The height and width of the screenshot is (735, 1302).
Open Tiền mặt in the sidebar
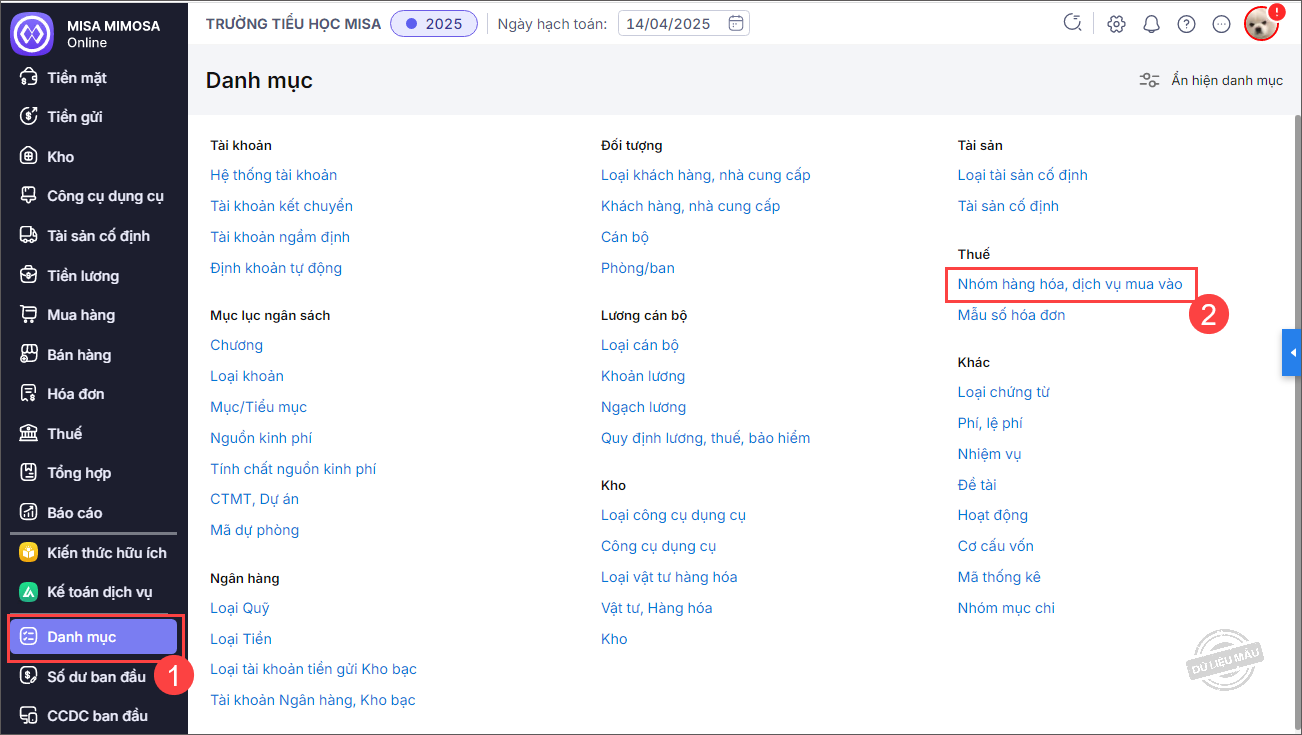tap(77, 78)
